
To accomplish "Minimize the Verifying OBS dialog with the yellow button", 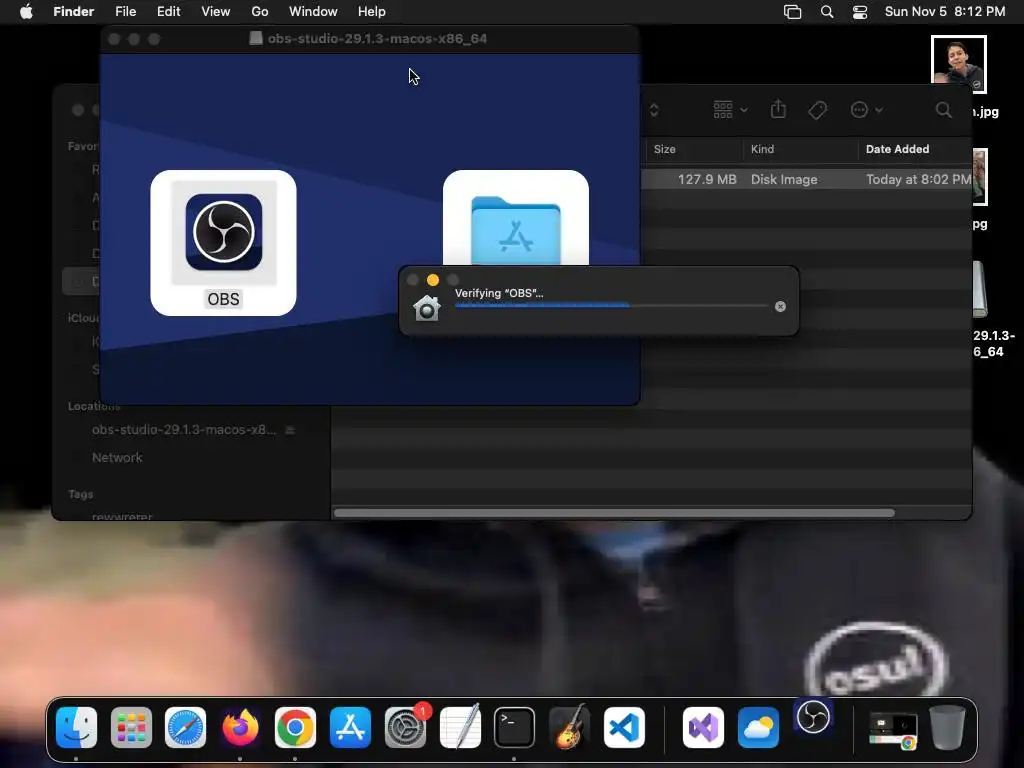I will (x=432, y=280).
